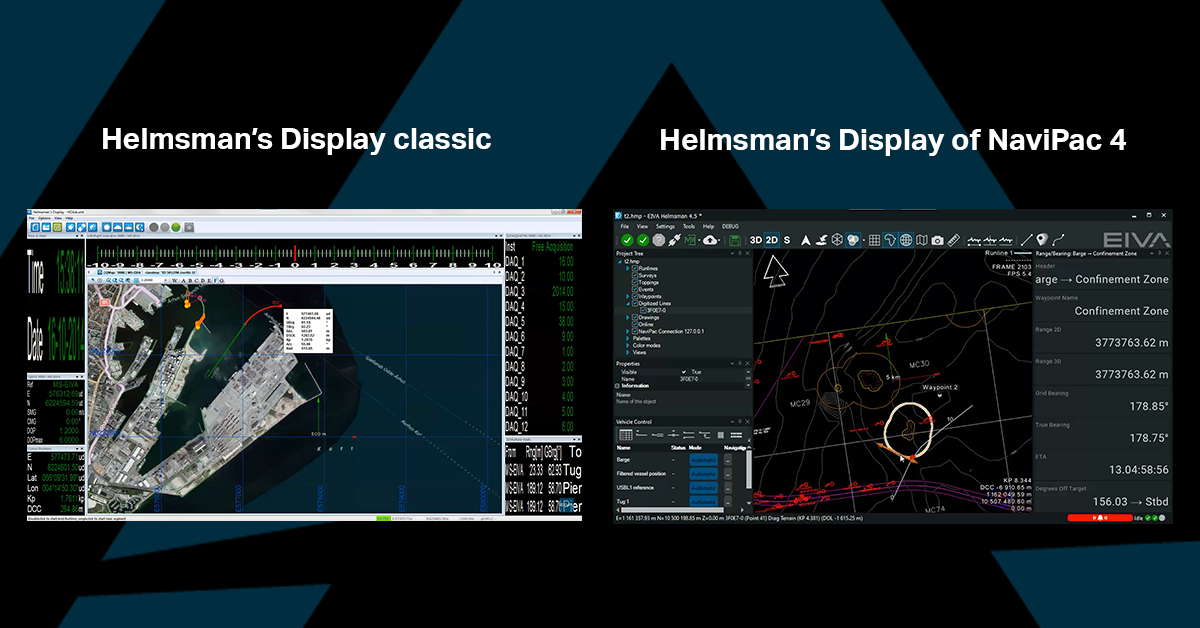Open the camera screenshot tool
1200x628 pixels.
pyautogui.click(x=937, y=240)
